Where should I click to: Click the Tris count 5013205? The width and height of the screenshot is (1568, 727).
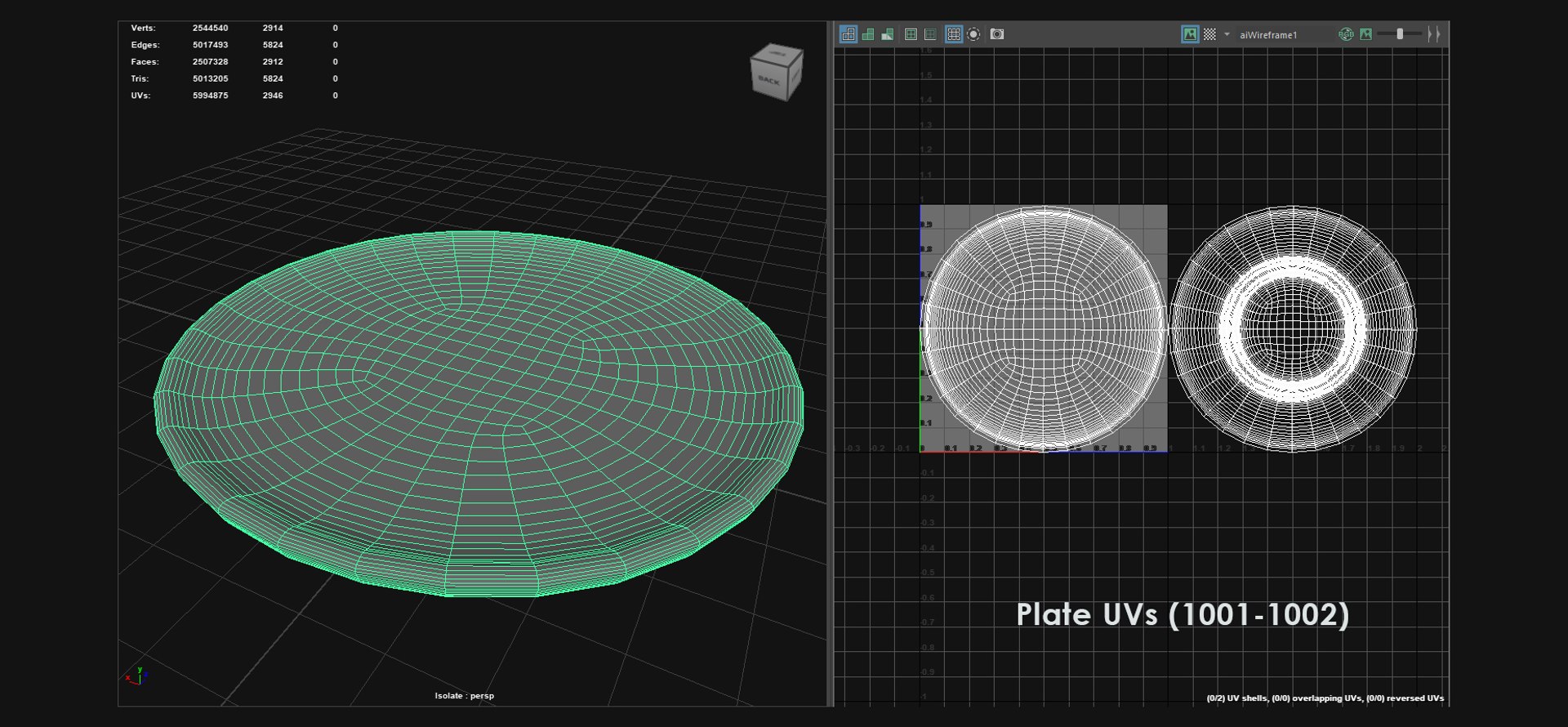pos(210,78)
